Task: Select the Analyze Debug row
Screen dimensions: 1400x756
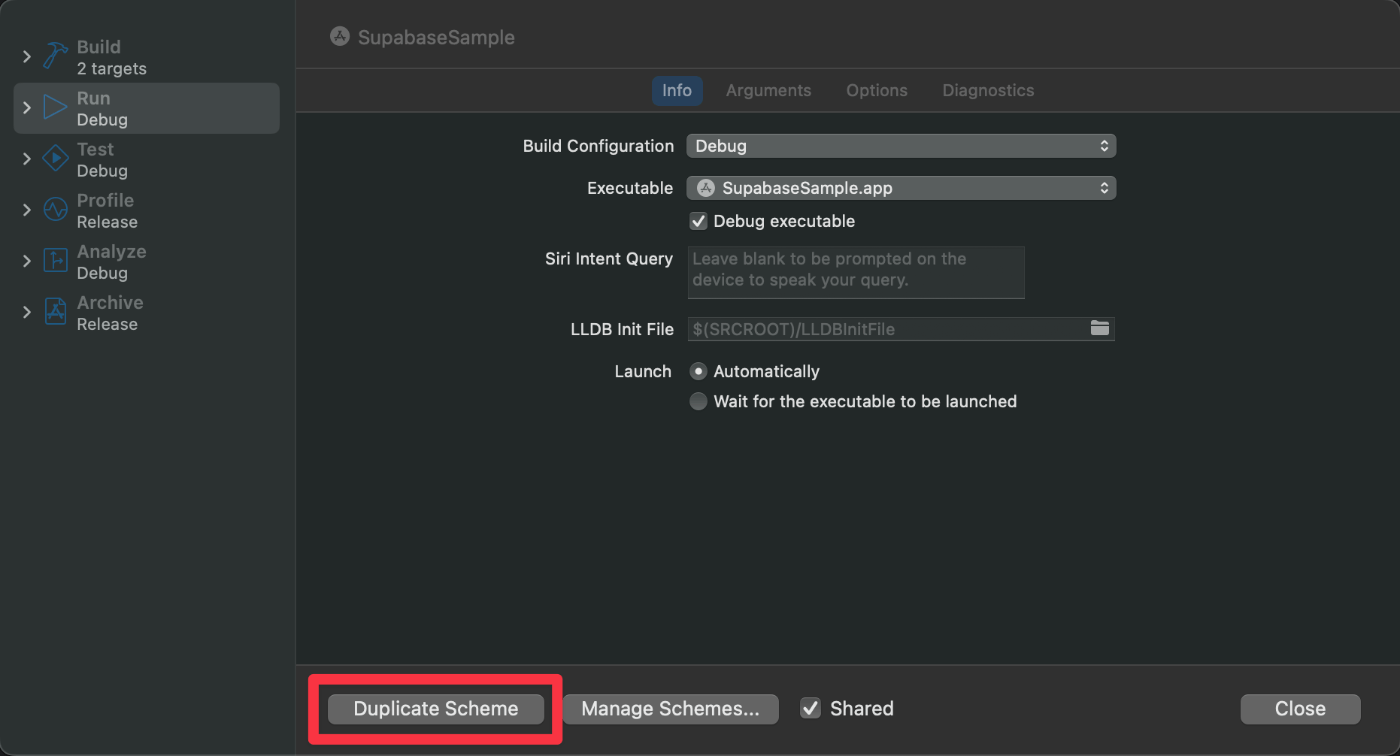Action: (x=146, y=261)
